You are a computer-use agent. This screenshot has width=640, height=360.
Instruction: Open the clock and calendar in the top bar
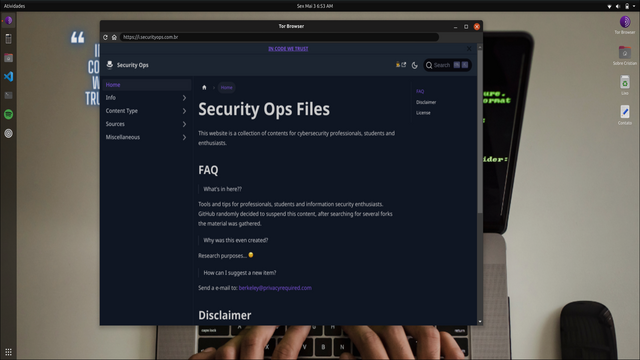(x=315, y=6)
